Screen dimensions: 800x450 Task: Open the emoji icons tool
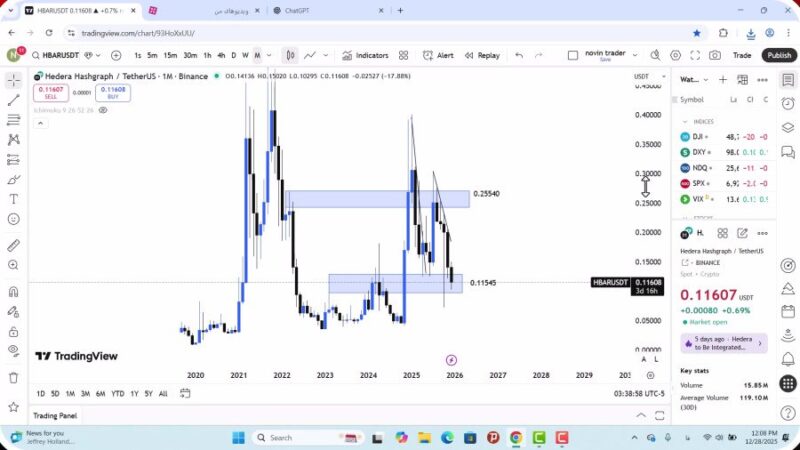click(13, 219)
